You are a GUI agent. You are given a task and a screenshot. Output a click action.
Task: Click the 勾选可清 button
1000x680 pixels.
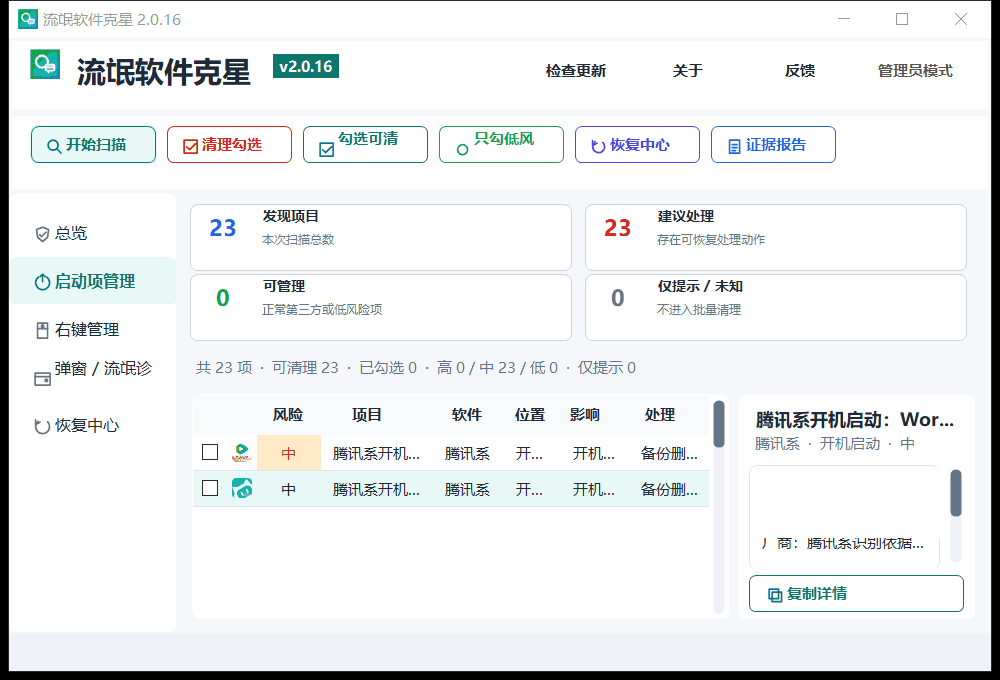tap(365, 145)
